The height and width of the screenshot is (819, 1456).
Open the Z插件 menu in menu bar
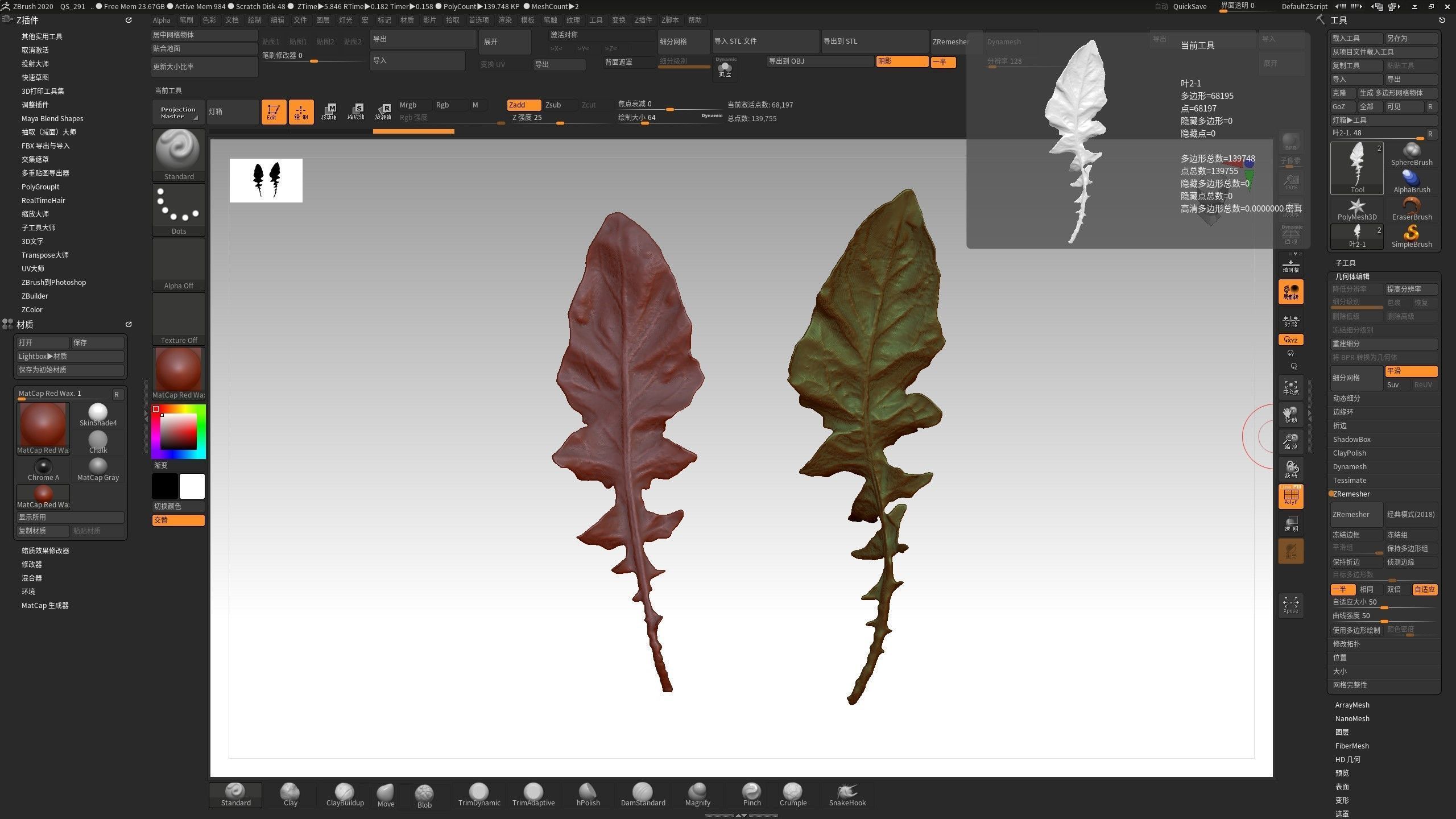[643, 20]
